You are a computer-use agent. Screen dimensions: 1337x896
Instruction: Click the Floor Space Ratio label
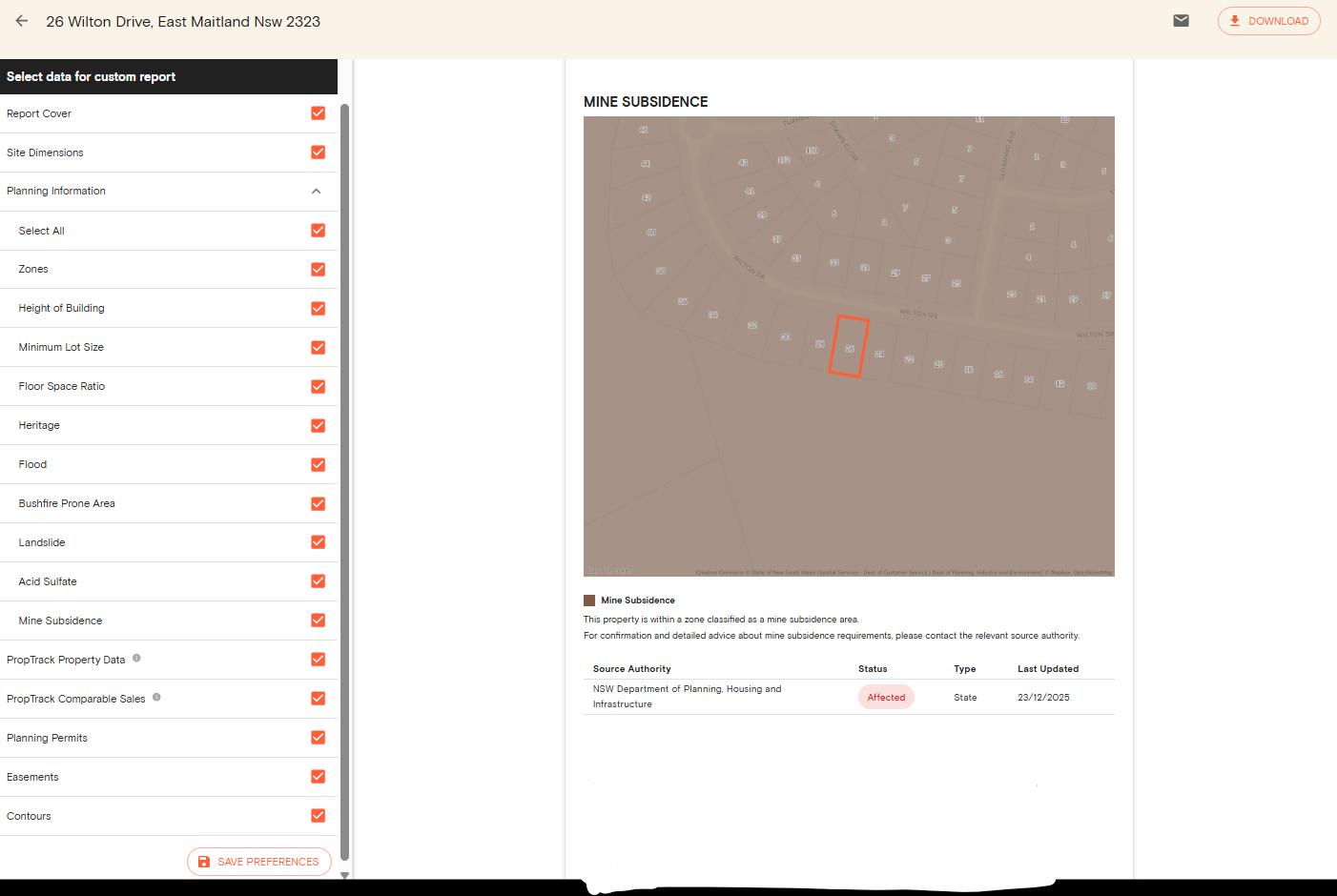point(62,387)
